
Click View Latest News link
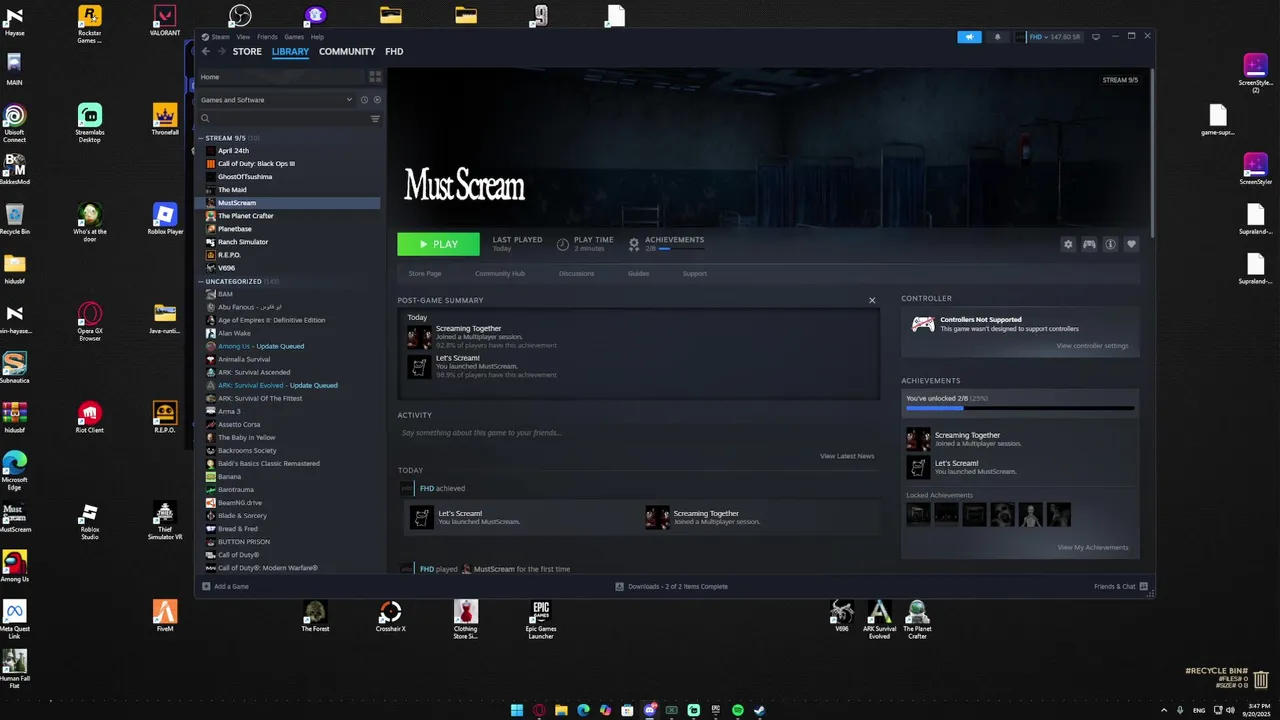point(847,456)
